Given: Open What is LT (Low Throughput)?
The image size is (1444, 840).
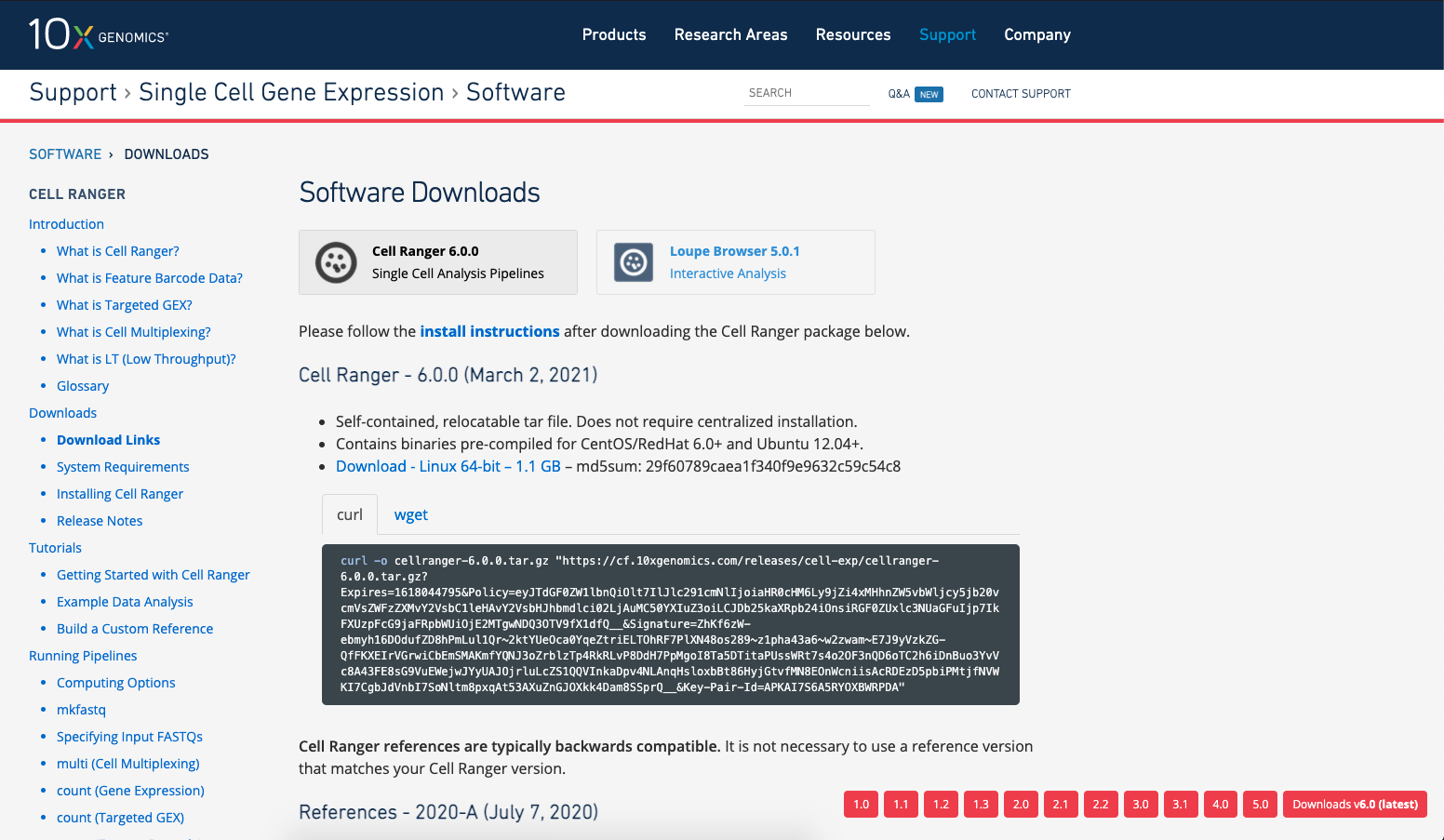Looking at the screenshot, I should (146, 359).
